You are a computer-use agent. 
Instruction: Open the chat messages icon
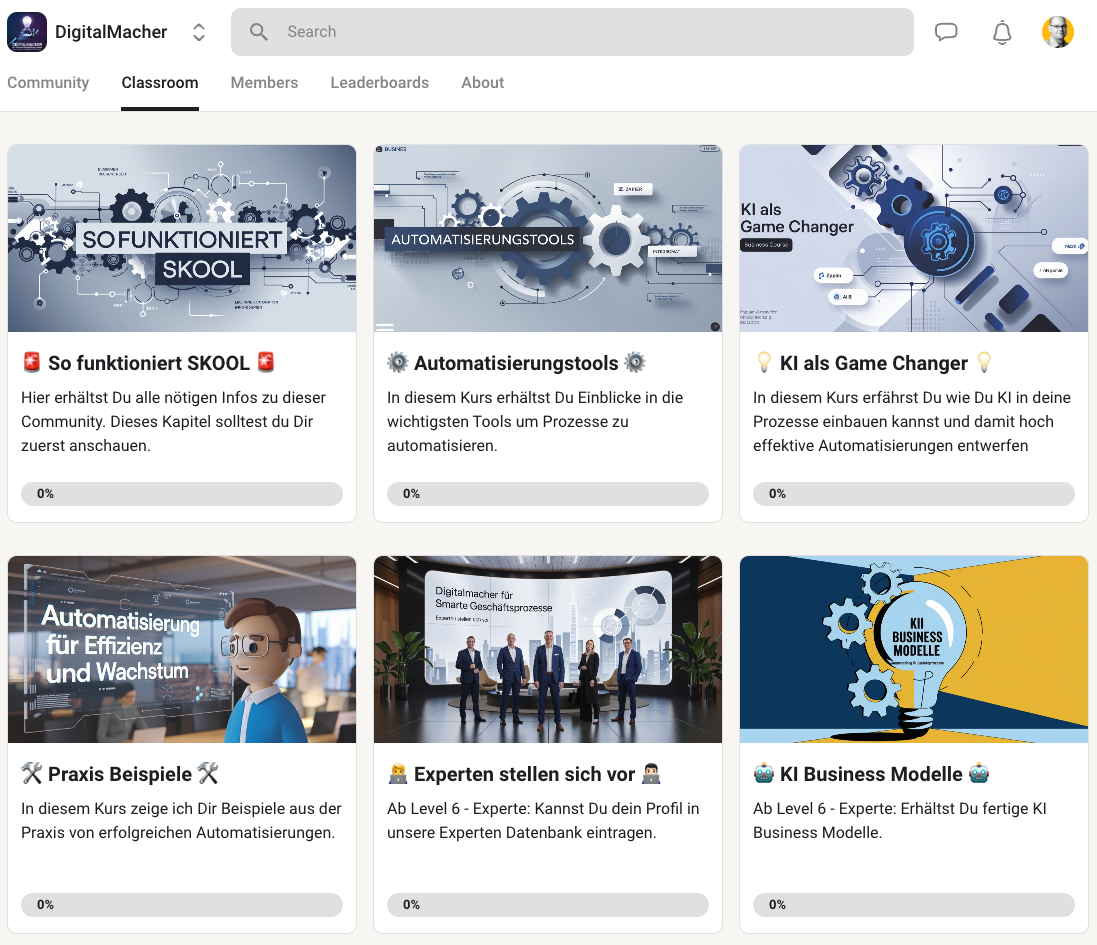click(x=946, y=31)
